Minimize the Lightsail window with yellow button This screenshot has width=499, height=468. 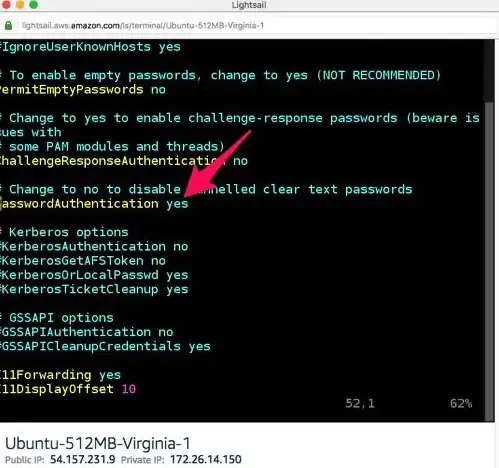tap(20, 4)
